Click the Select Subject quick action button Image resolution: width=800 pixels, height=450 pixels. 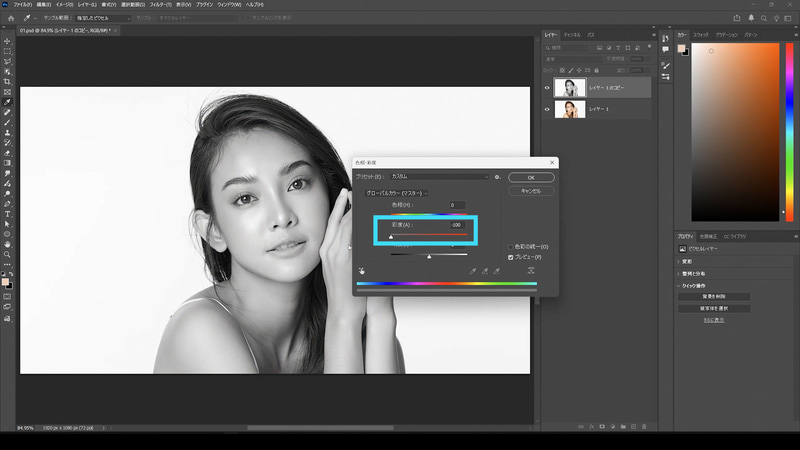[714, 309]
